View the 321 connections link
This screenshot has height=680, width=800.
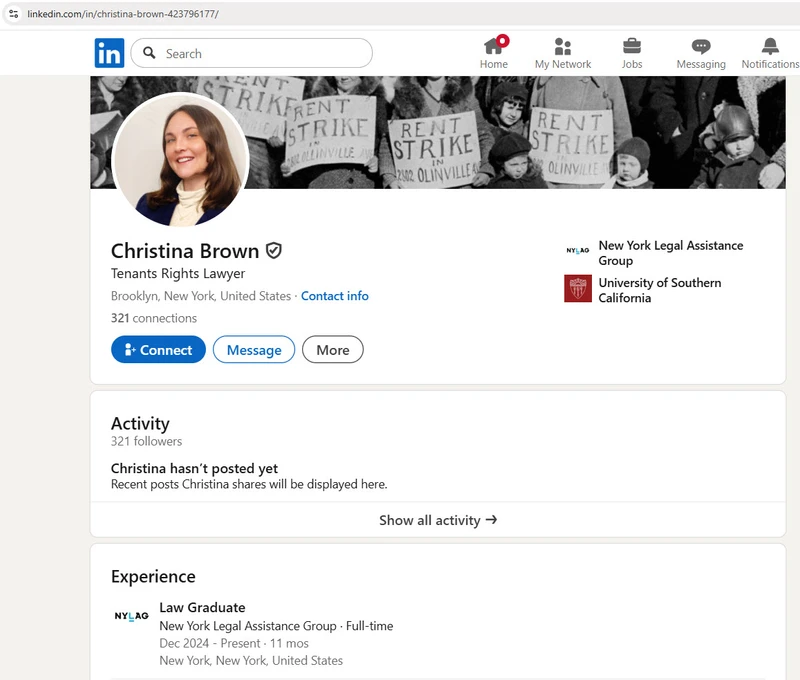(154, 318)
